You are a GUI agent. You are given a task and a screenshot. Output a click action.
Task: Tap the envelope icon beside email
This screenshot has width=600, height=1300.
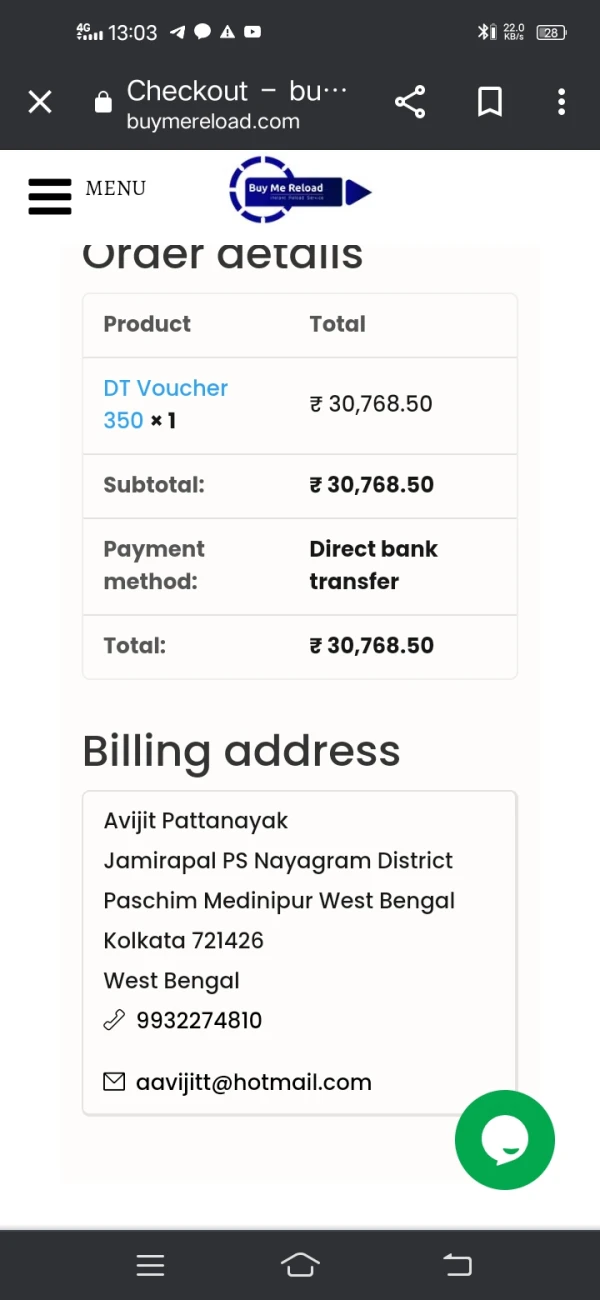(x=114, y=1081)
